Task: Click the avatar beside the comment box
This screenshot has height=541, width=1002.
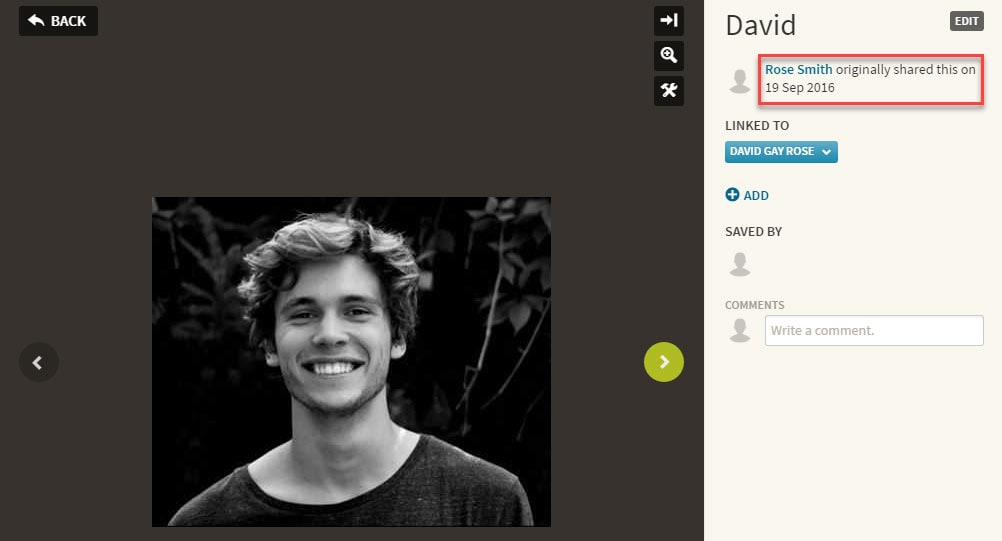Action: (740, 330)
